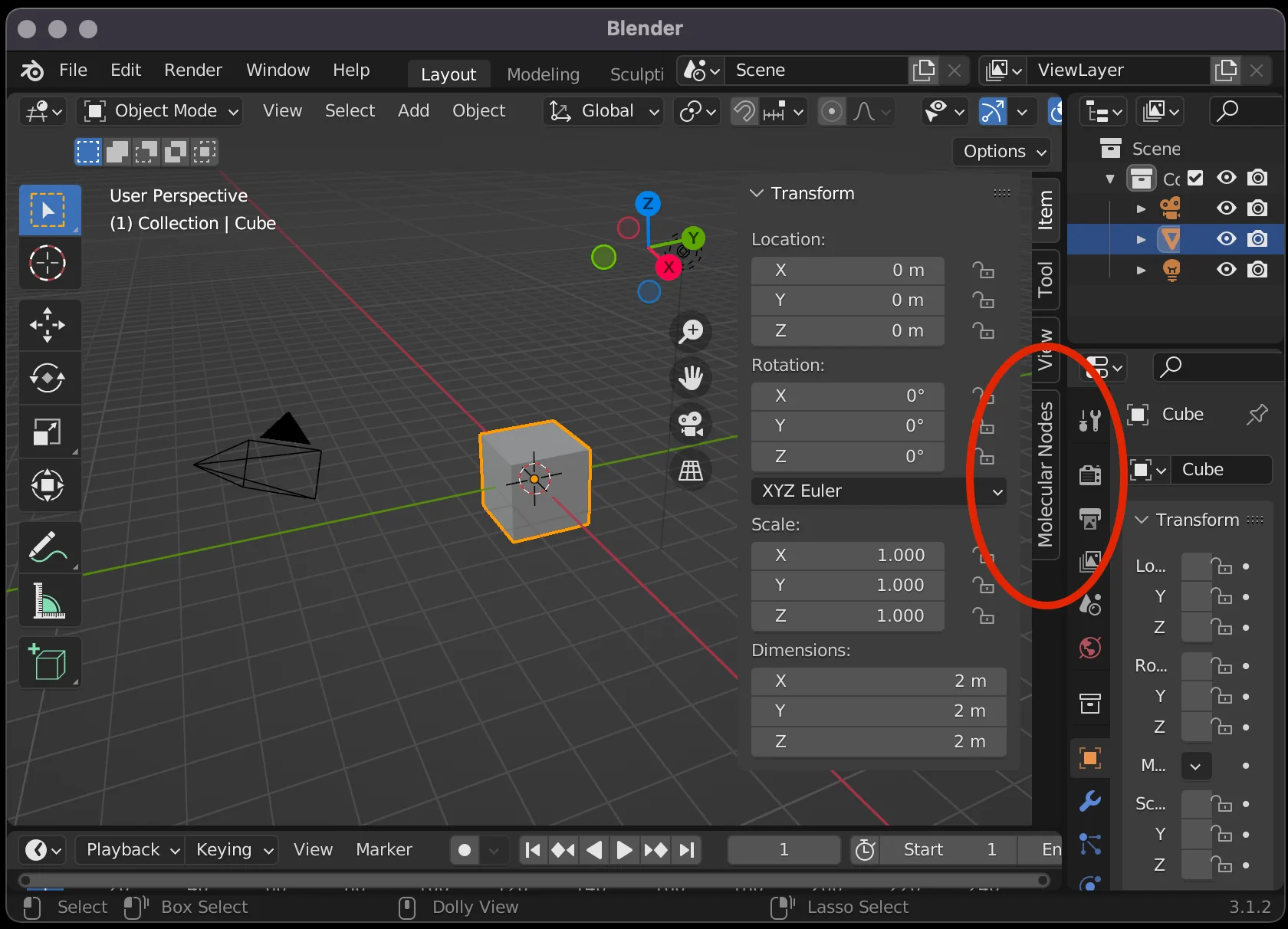Toggle Collection exclude checkbox in outliner
Screen dimensions: 1288x929
(x=1195, y=178)
